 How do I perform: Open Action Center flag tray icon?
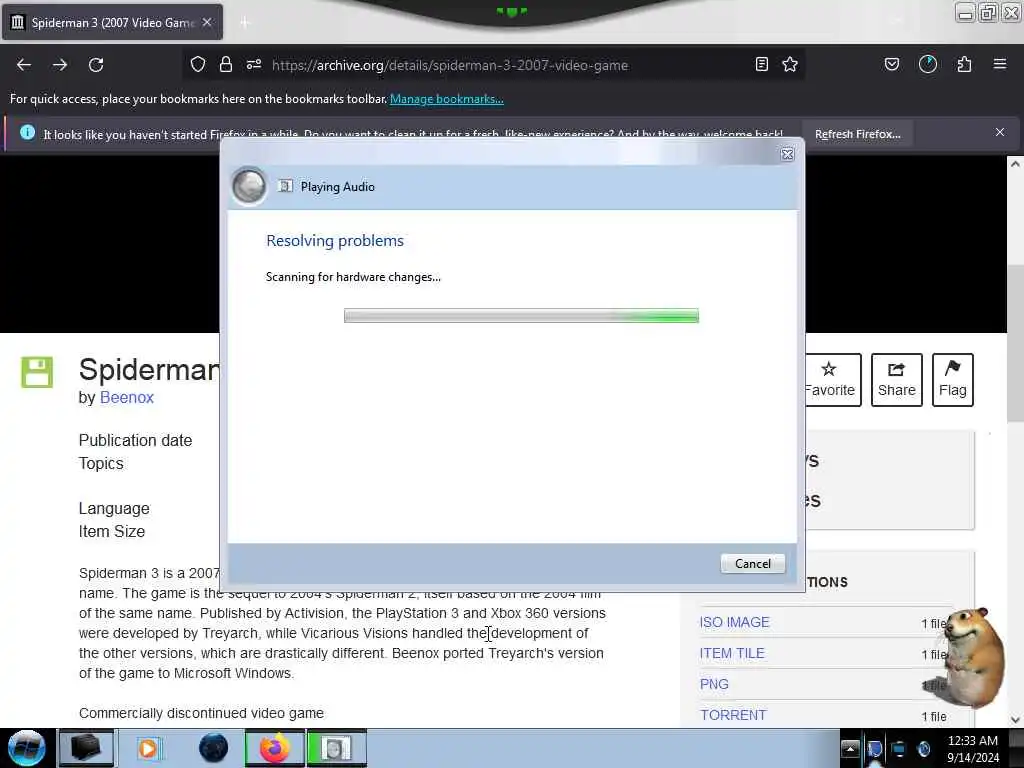tap(874, 749)
